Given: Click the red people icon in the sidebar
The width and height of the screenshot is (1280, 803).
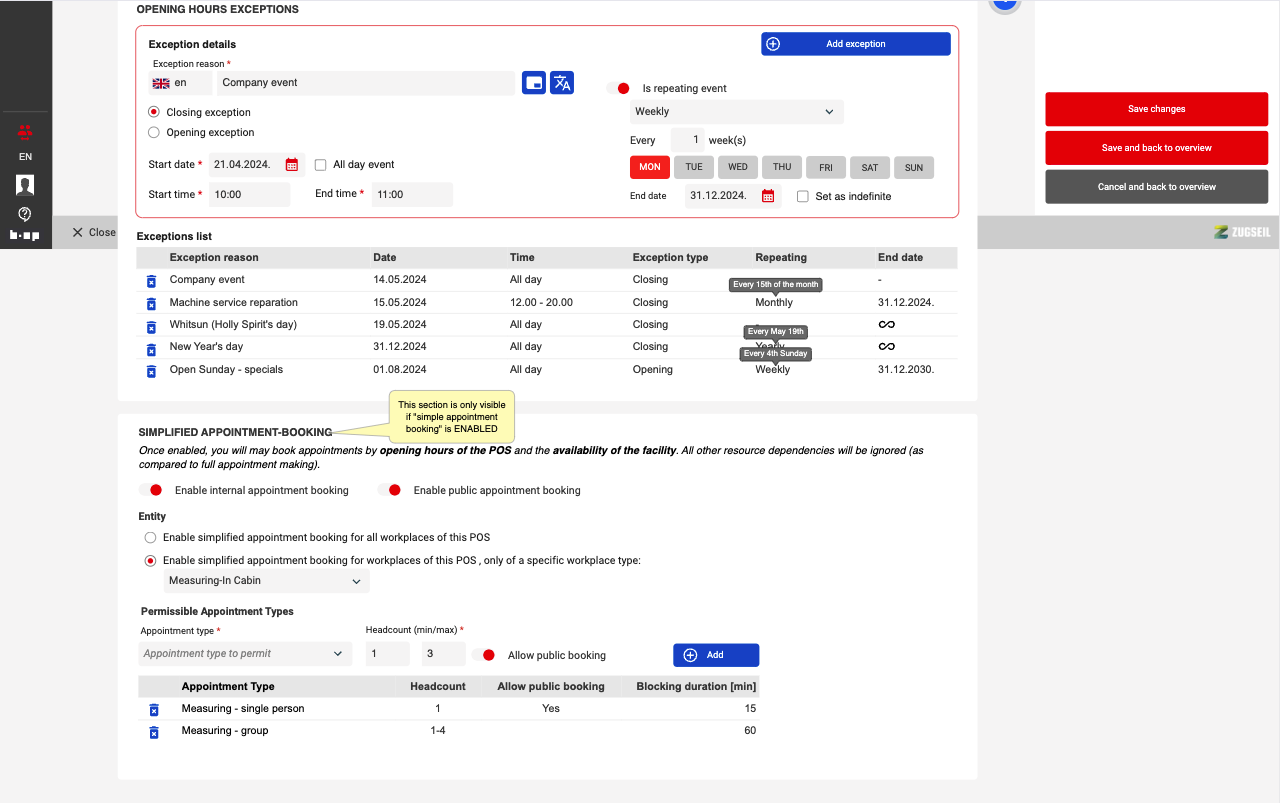Looking at the screenshot, I should click(25, 132).
